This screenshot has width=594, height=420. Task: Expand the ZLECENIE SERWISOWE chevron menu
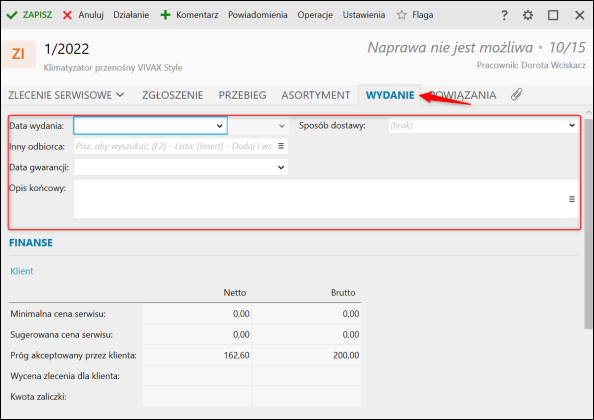120,95
